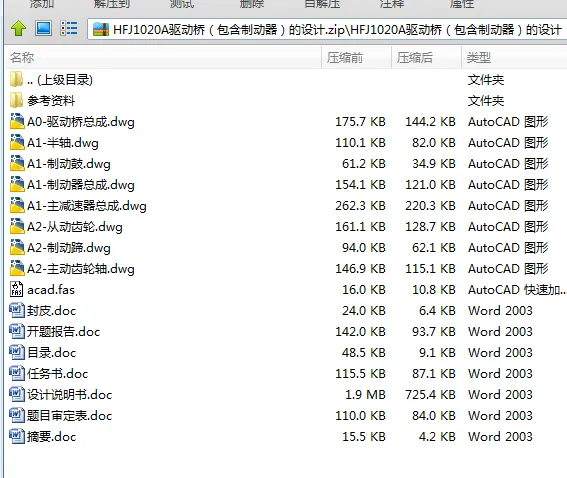Screen dimensions: 567x478
Task: Click the 摘要.doc Word icon
Action: pyautogui.click(x=17, y=436)
